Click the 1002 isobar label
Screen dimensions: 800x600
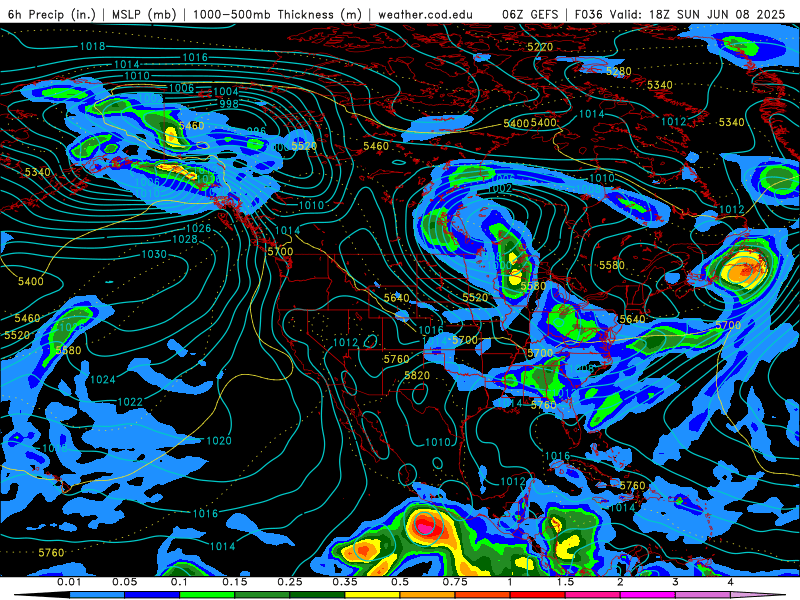[x=499, y=188]
